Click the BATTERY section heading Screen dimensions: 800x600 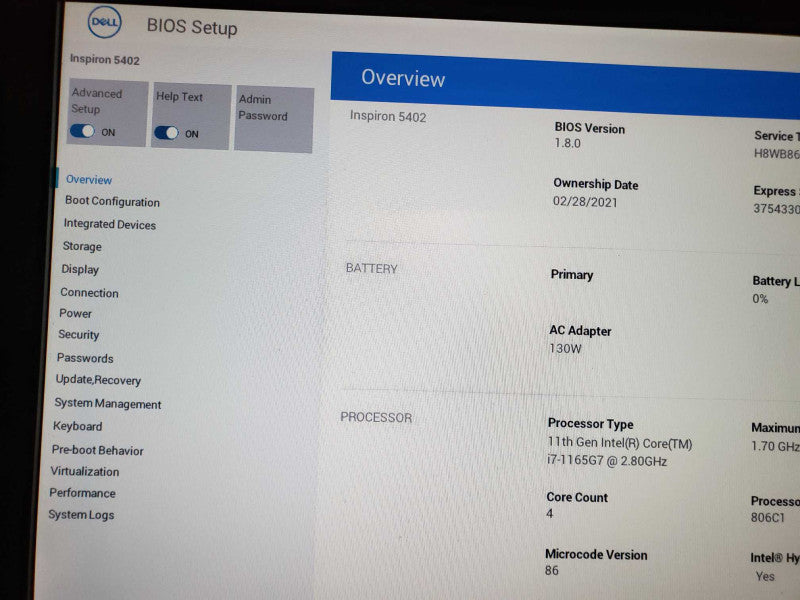tap(371, 268)
